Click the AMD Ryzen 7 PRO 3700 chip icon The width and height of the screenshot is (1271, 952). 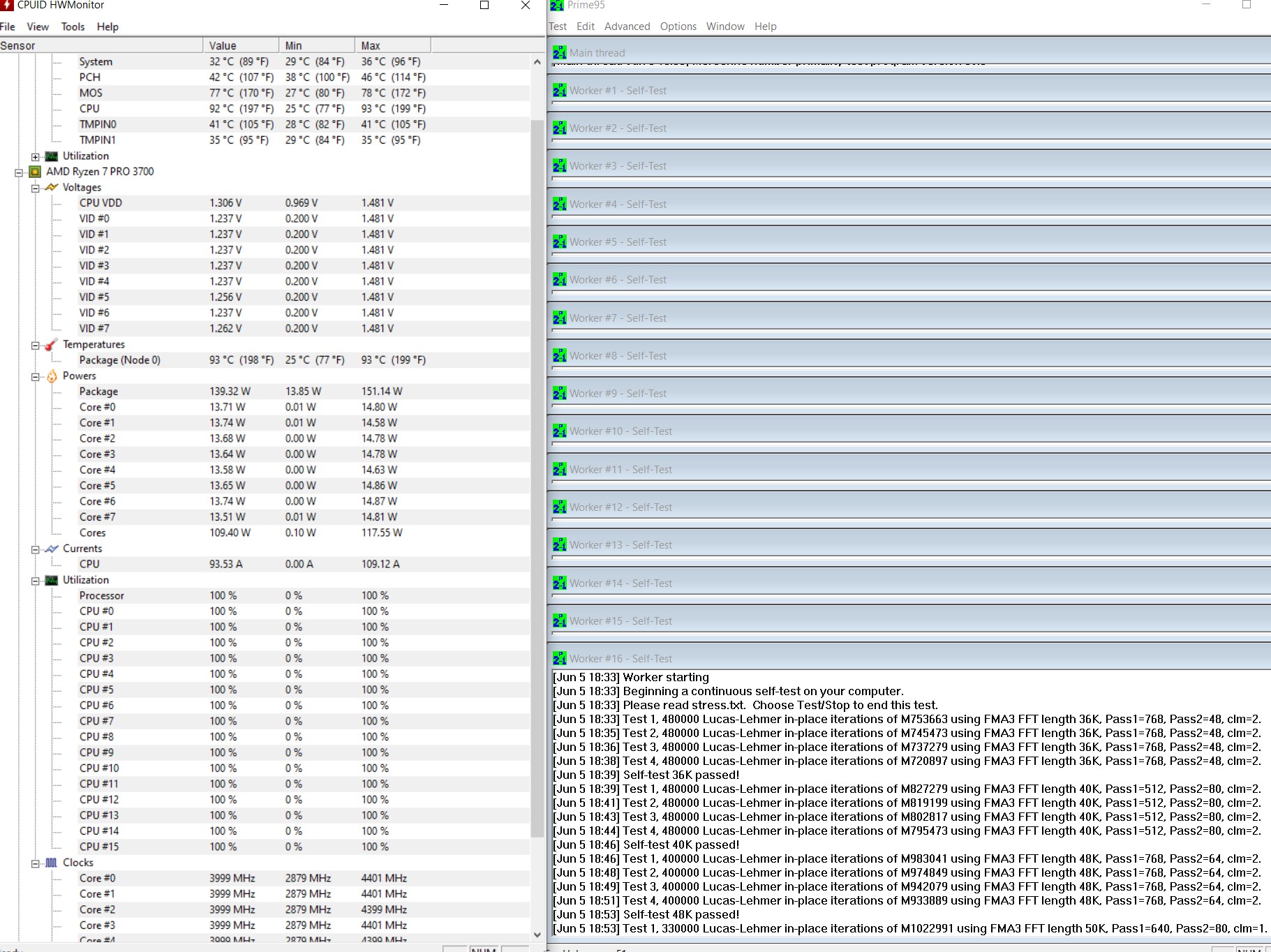tap(35, 172)
